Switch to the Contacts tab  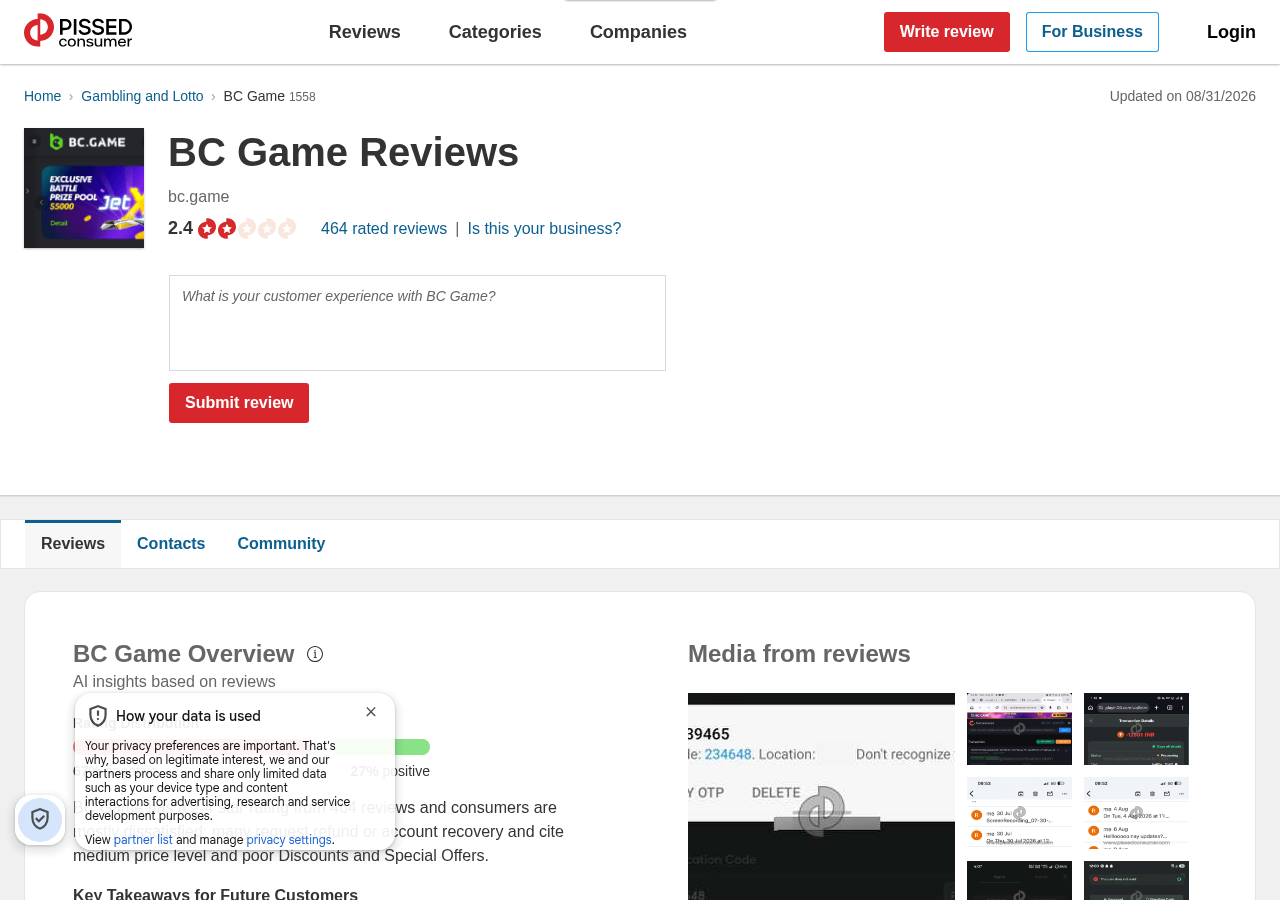tap(171, 544)
